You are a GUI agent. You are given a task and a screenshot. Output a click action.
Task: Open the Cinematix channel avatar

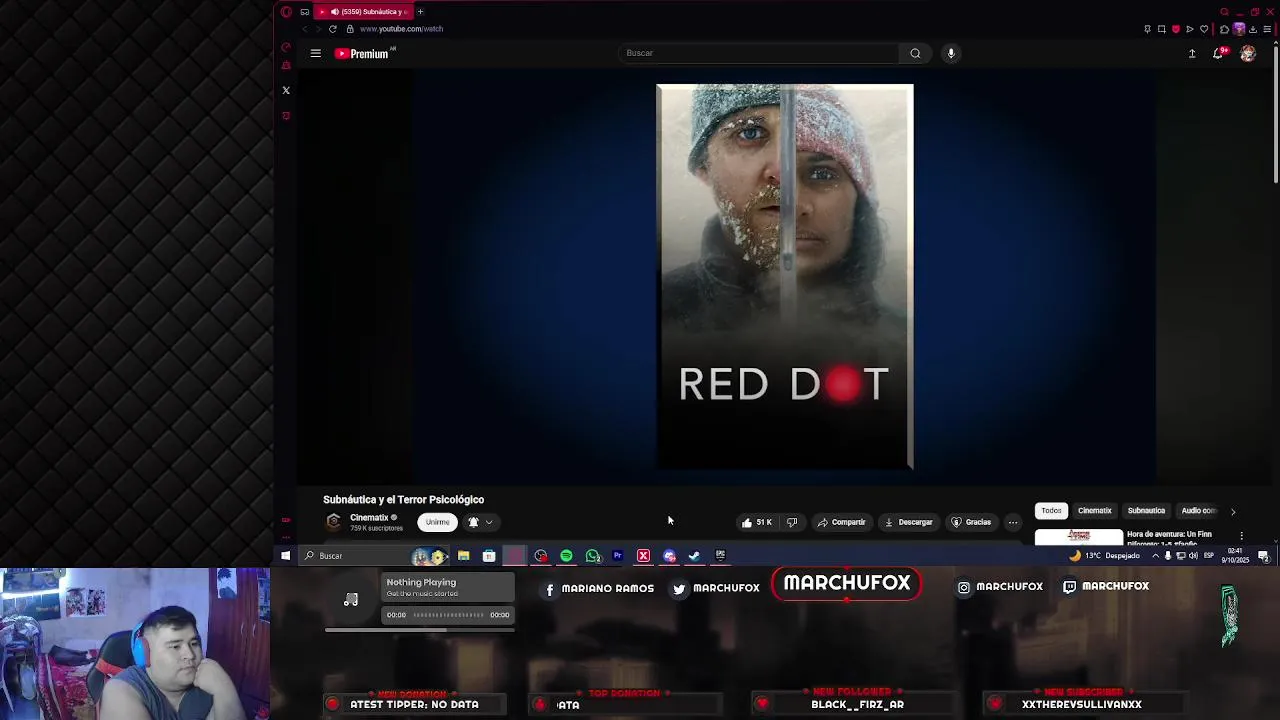(334, 522)
